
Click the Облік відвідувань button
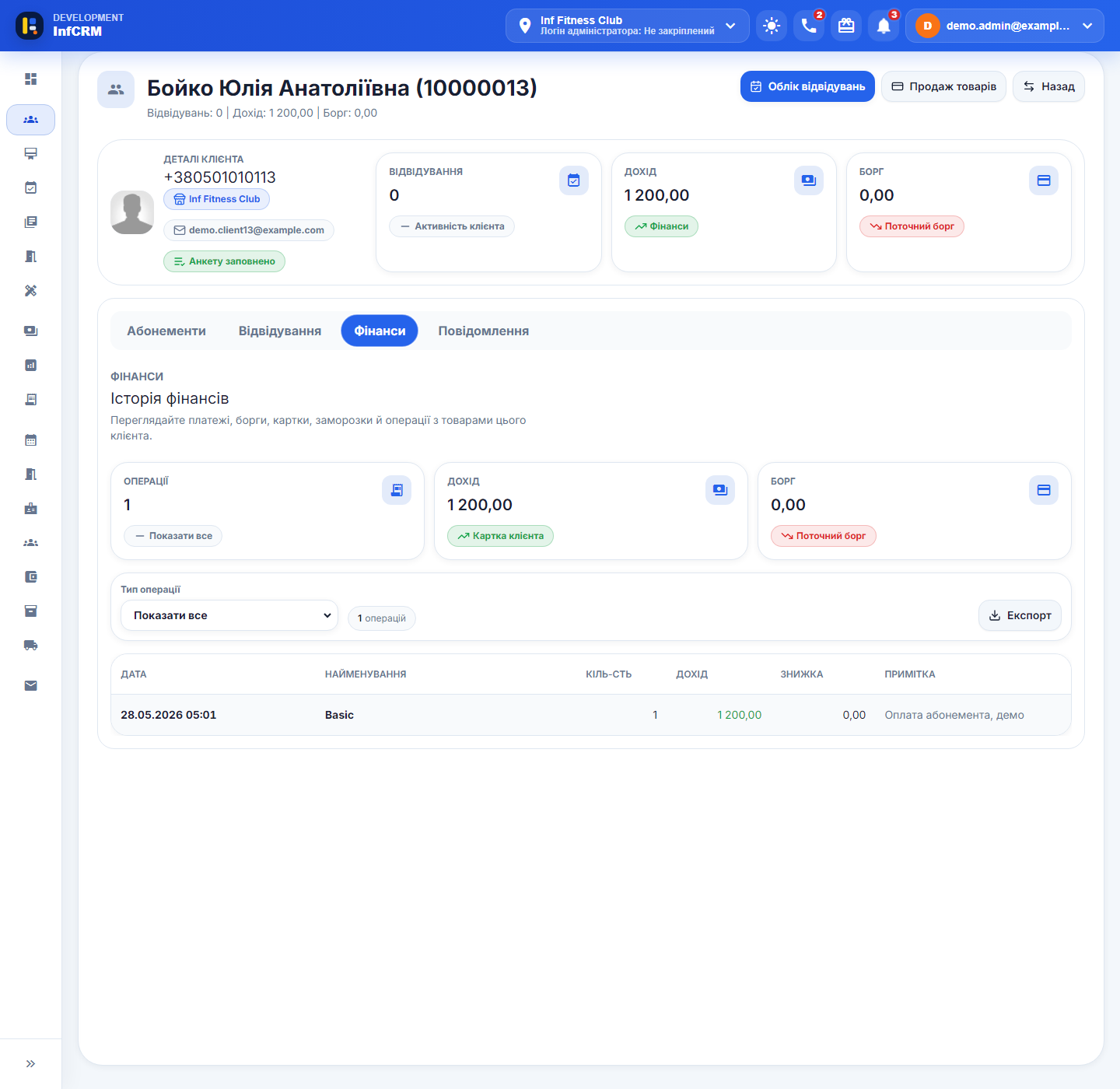807,86
